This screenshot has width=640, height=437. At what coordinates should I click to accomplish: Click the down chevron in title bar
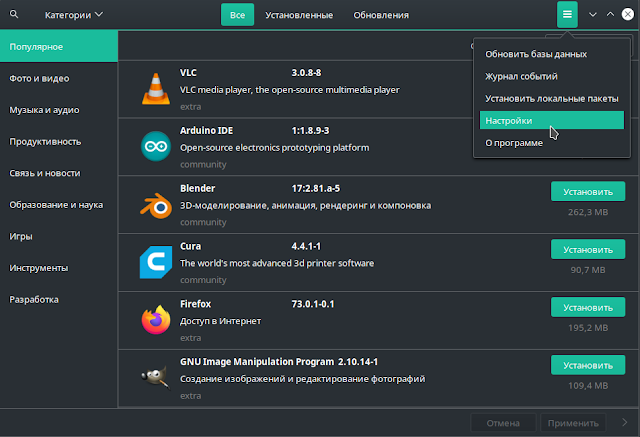coord(593,15)
